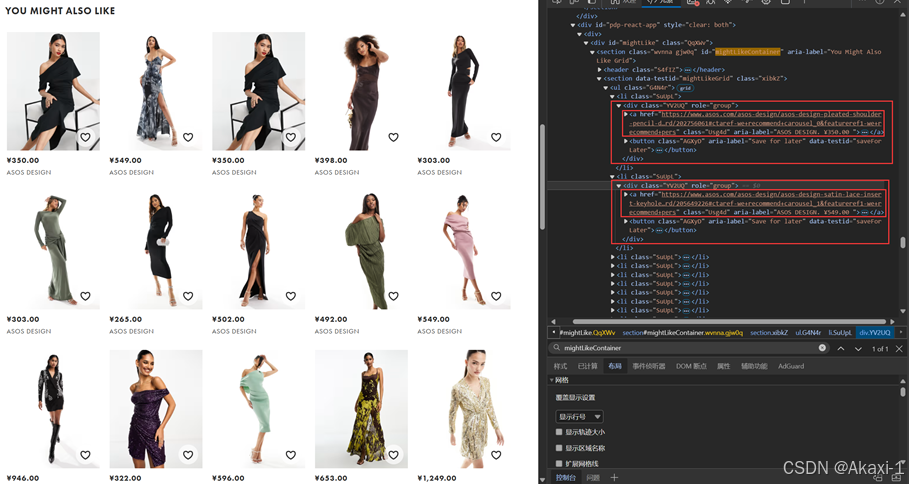This screenshot has height=484, width=909.
Task: Go to previous search result
Action: click(x=841, y=348)
